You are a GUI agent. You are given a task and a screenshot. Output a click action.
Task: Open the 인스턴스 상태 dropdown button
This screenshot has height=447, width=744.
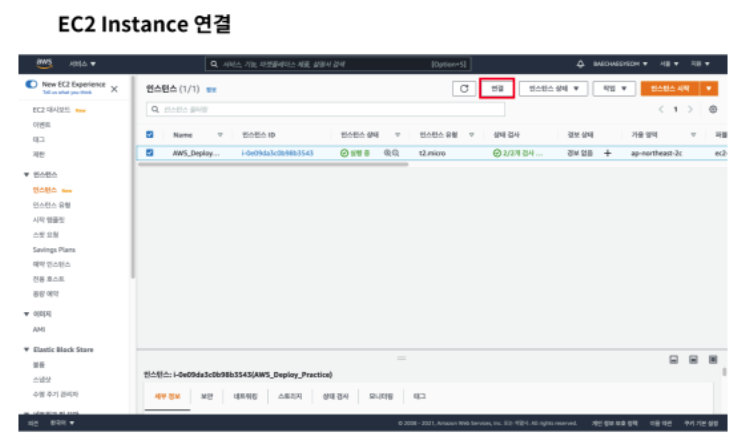tap(553, 89)
